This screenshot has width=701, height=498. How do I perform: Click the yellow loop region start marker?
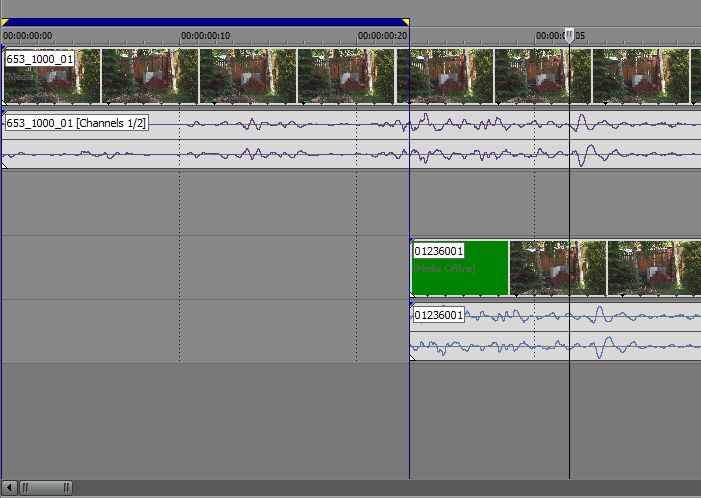[x=4, y=21]
